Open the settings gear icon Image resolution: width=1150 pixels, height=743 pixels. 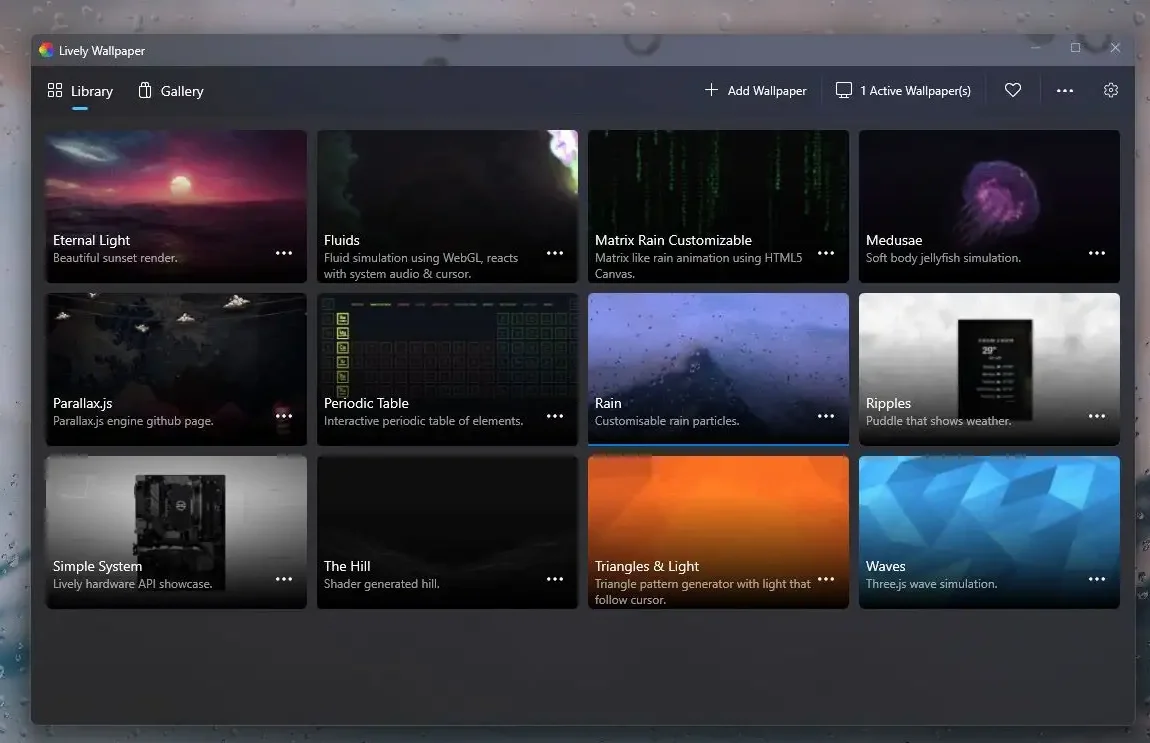point(1110,90)
